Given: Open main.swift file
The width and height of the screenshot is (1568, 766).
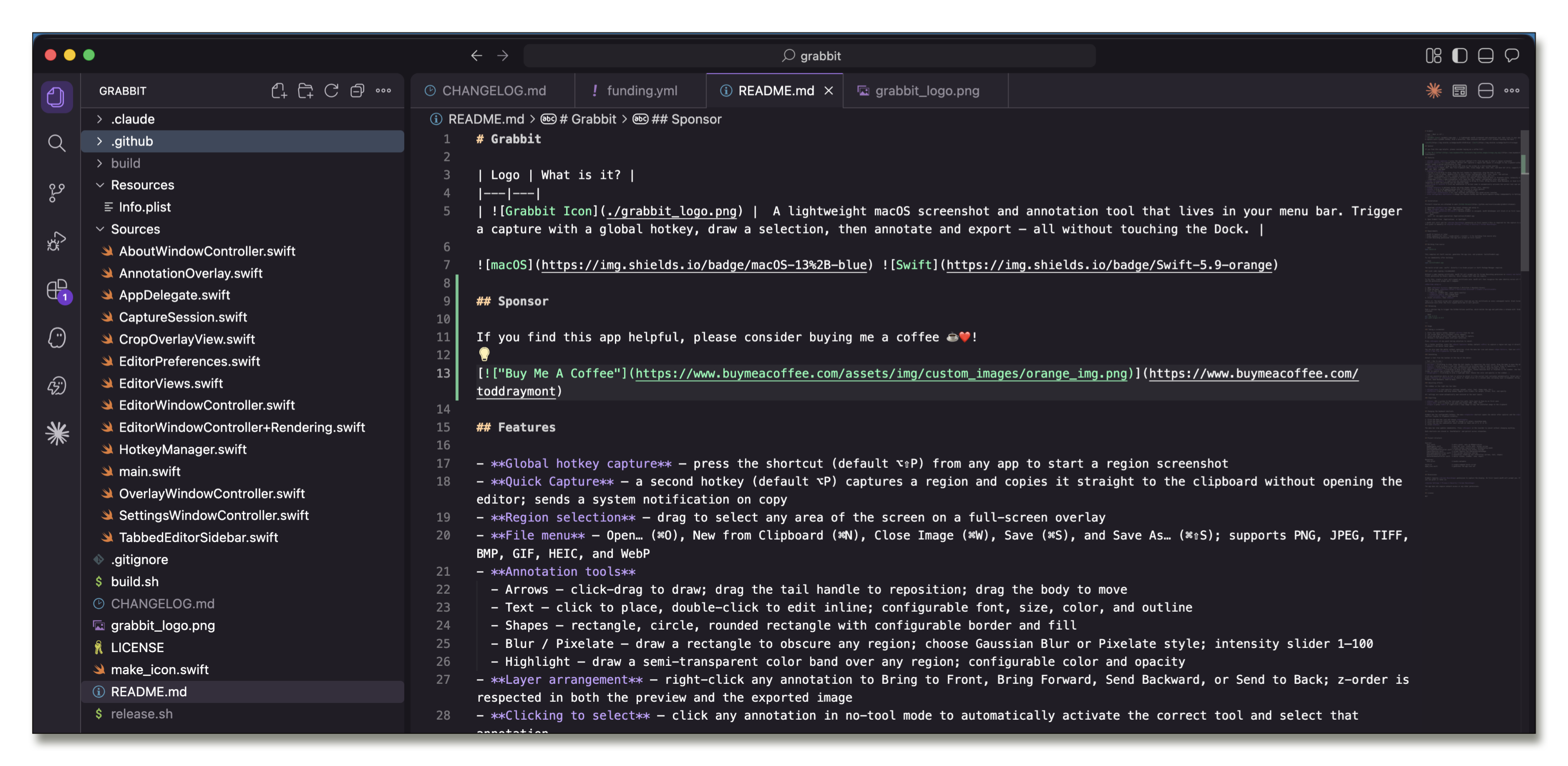Looking at the screenshot, I should click(242, 472).
